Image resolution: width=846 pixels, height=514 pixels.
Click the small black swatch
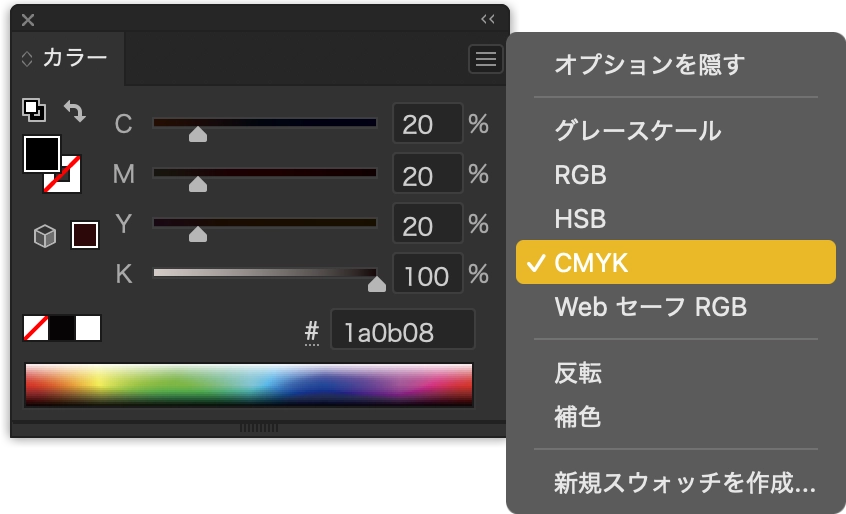click(x=62, y=328)
